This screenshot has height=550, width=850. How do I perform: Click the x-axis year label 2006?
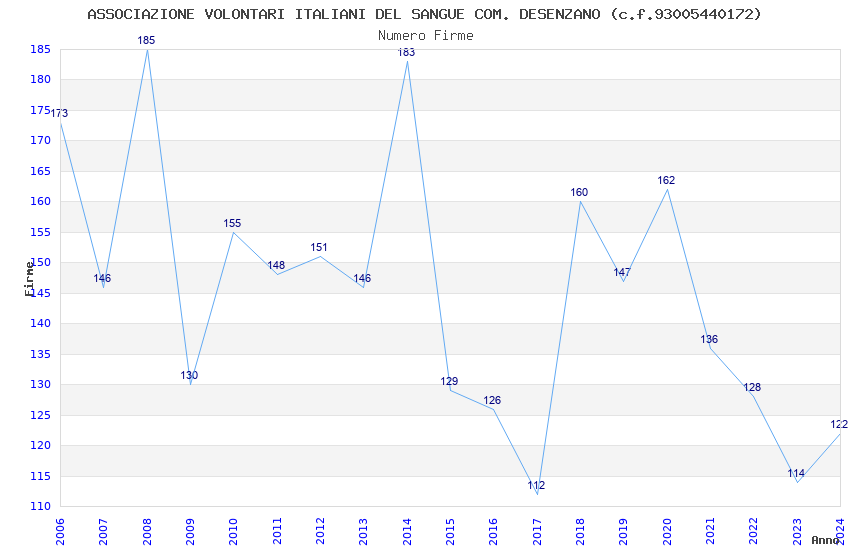pyautogui.click(x=60, y=531)
